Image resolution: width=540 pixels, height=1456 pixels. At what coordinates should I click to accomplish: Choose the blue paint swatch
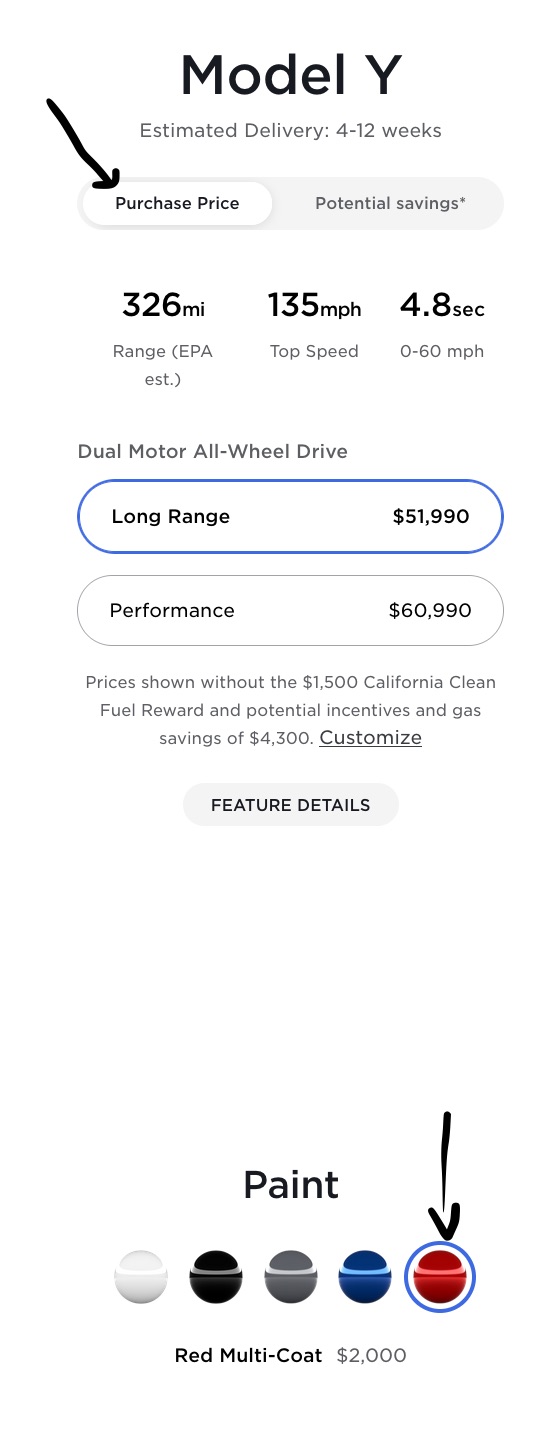[x=365, y=1277]
